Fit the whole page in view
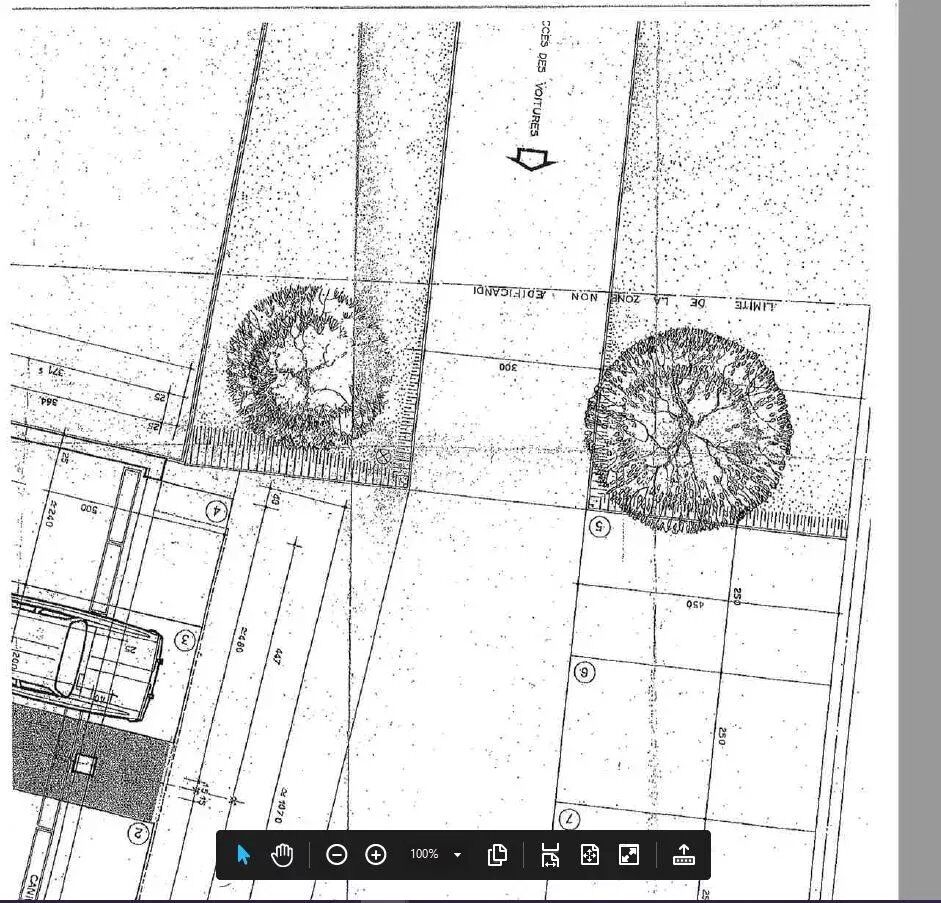 pyautogui.click(x=589, y=855)
